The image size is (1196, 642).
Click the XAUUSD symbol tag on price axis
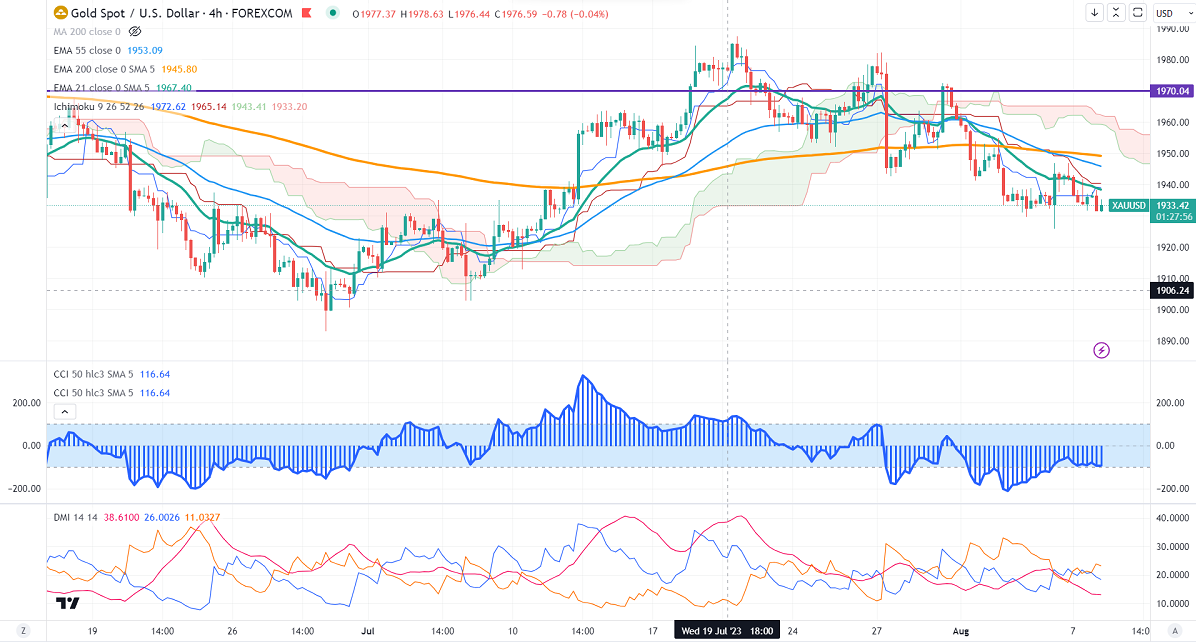(1129, 205)
